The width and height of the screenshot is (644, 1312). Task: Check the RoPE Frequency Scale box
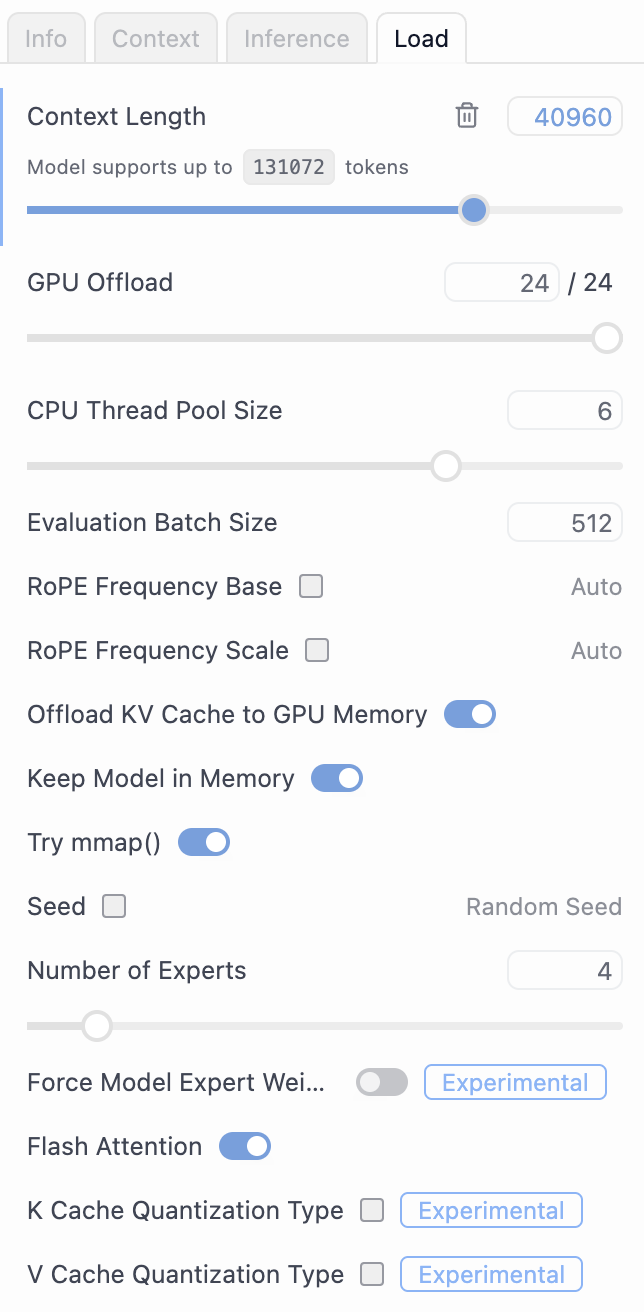coord(317,651)
